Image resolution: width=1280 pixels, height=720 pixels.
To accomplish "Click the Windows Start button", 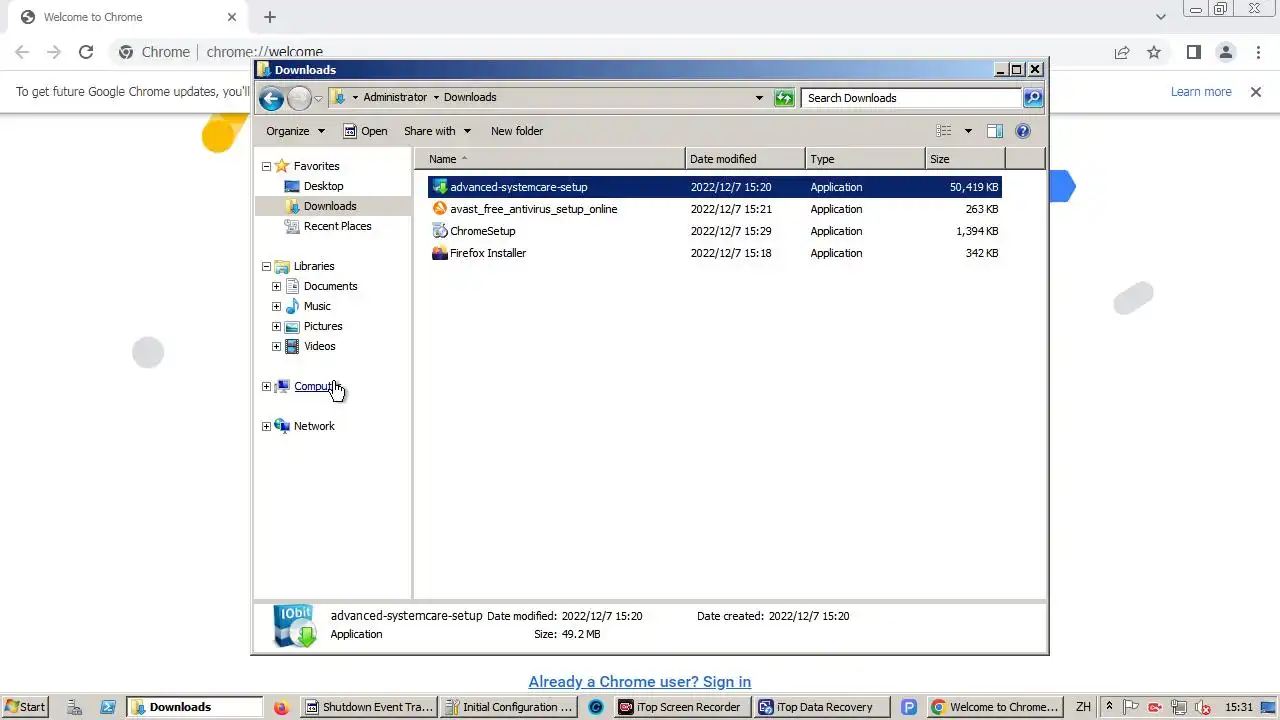I will (x=25, y=707).
